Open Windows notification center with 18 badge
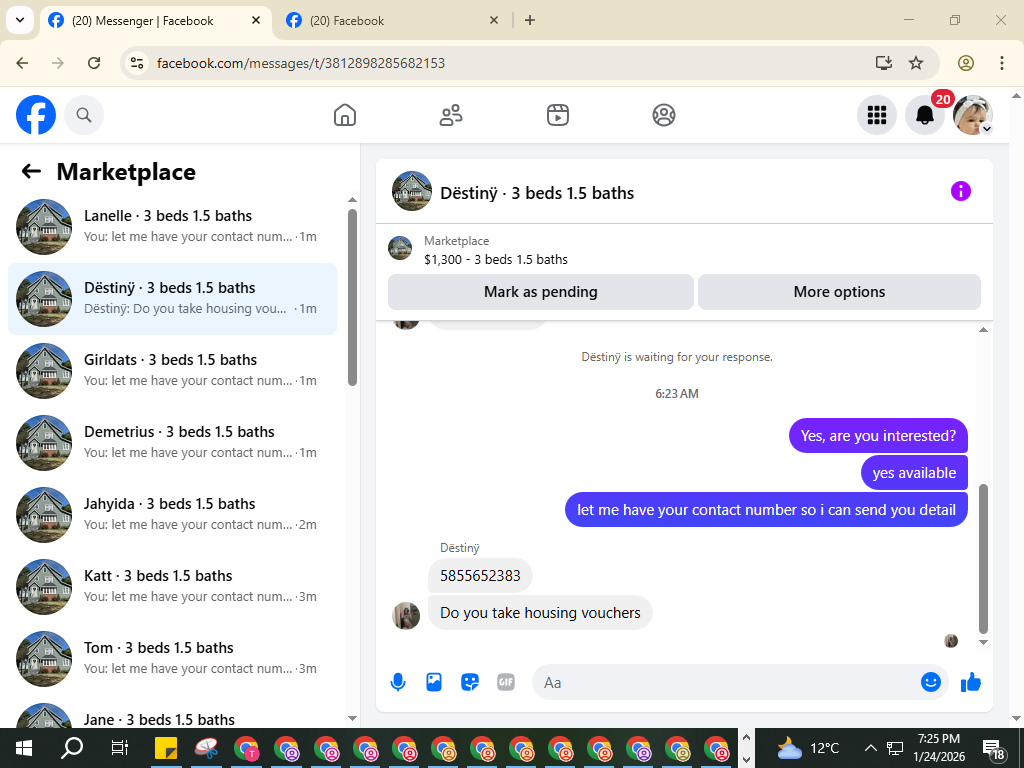Image resolution: width=1024 pixels, height=768 pixels. (x=993, y=749)
